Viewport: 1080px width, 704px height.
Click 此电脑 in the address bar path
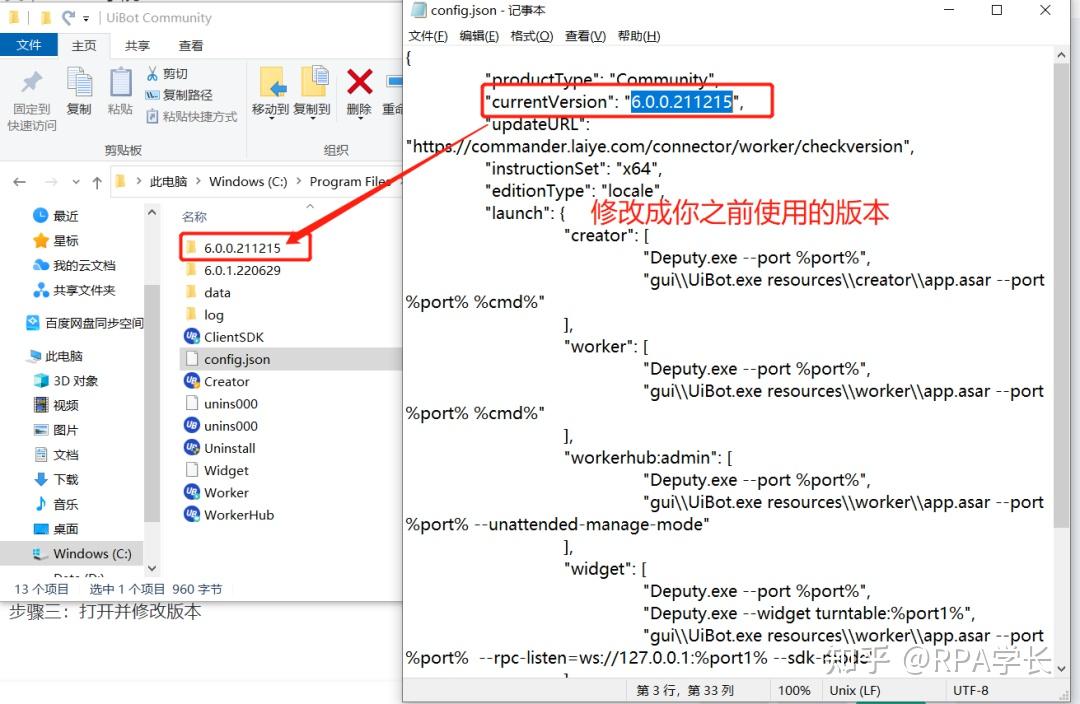click(x=168, y=181)
